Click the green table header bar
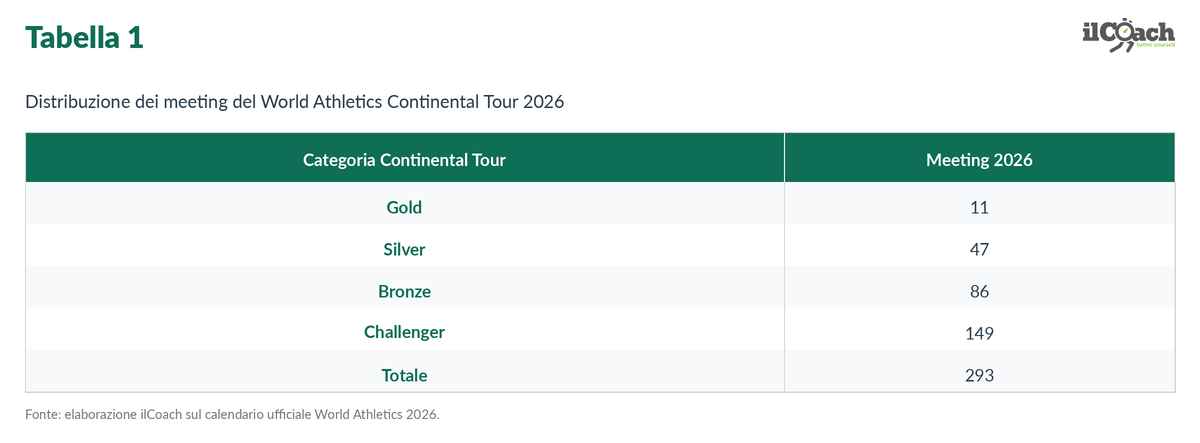The width and height of the screenshot is (1200, 443). tap(600, 159)
